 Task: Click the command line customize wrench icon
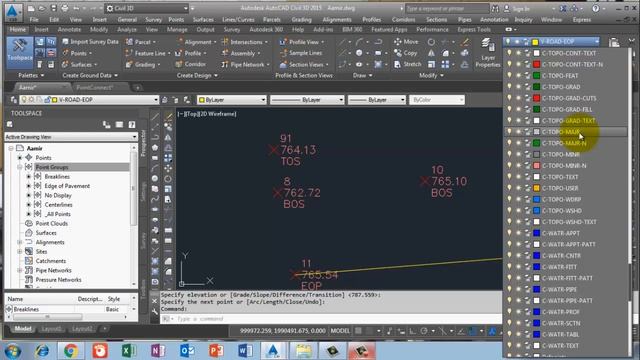point(154,311)
